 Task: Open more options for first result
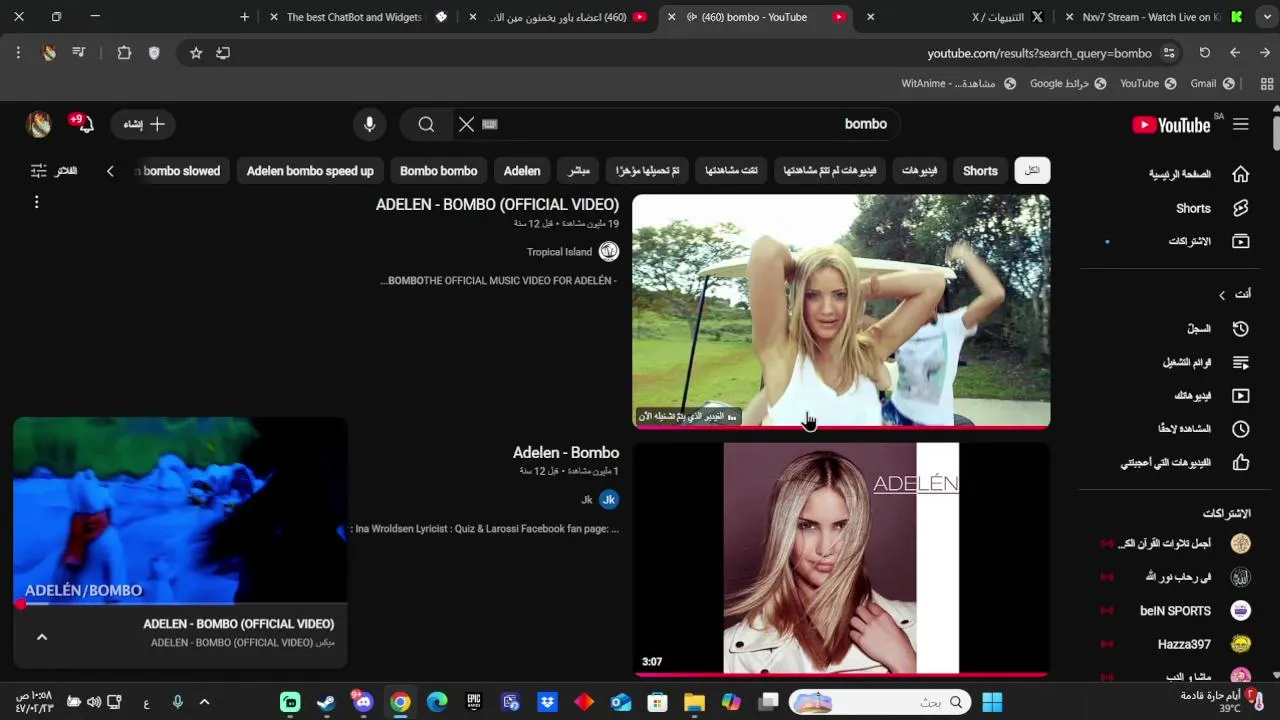click(36, 202)
